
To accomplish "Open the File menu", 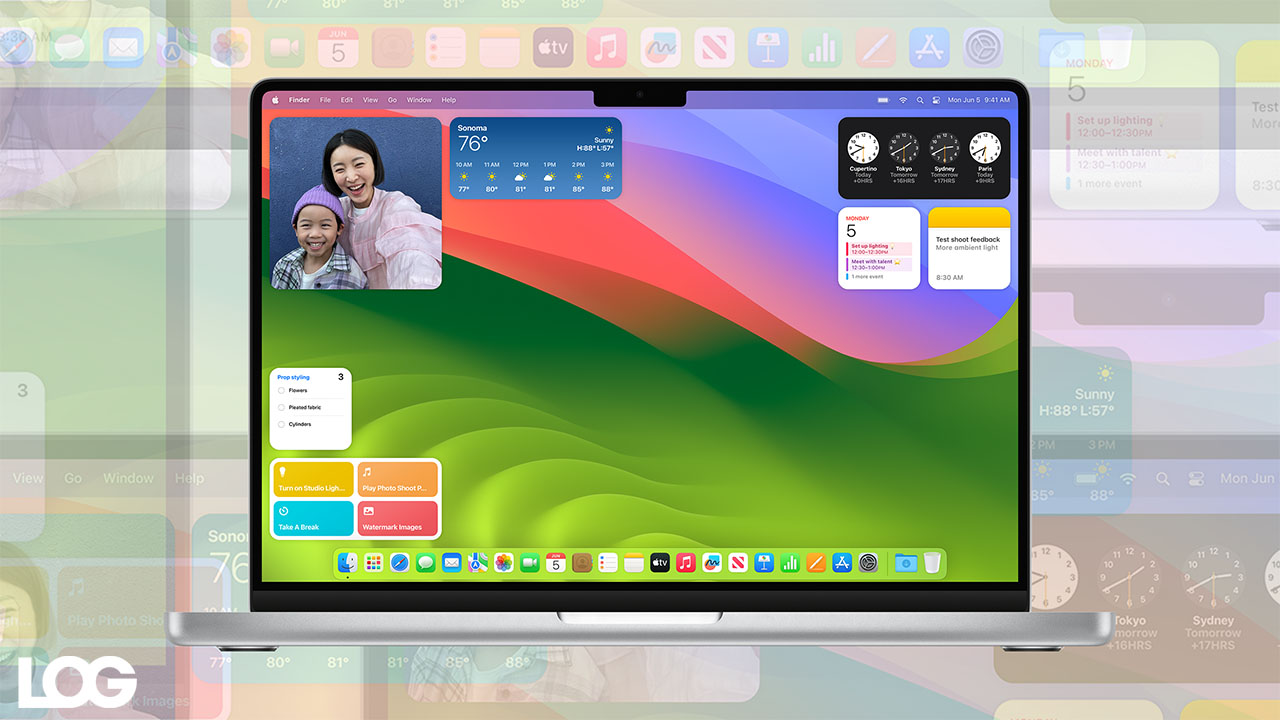I will [325, 100].
